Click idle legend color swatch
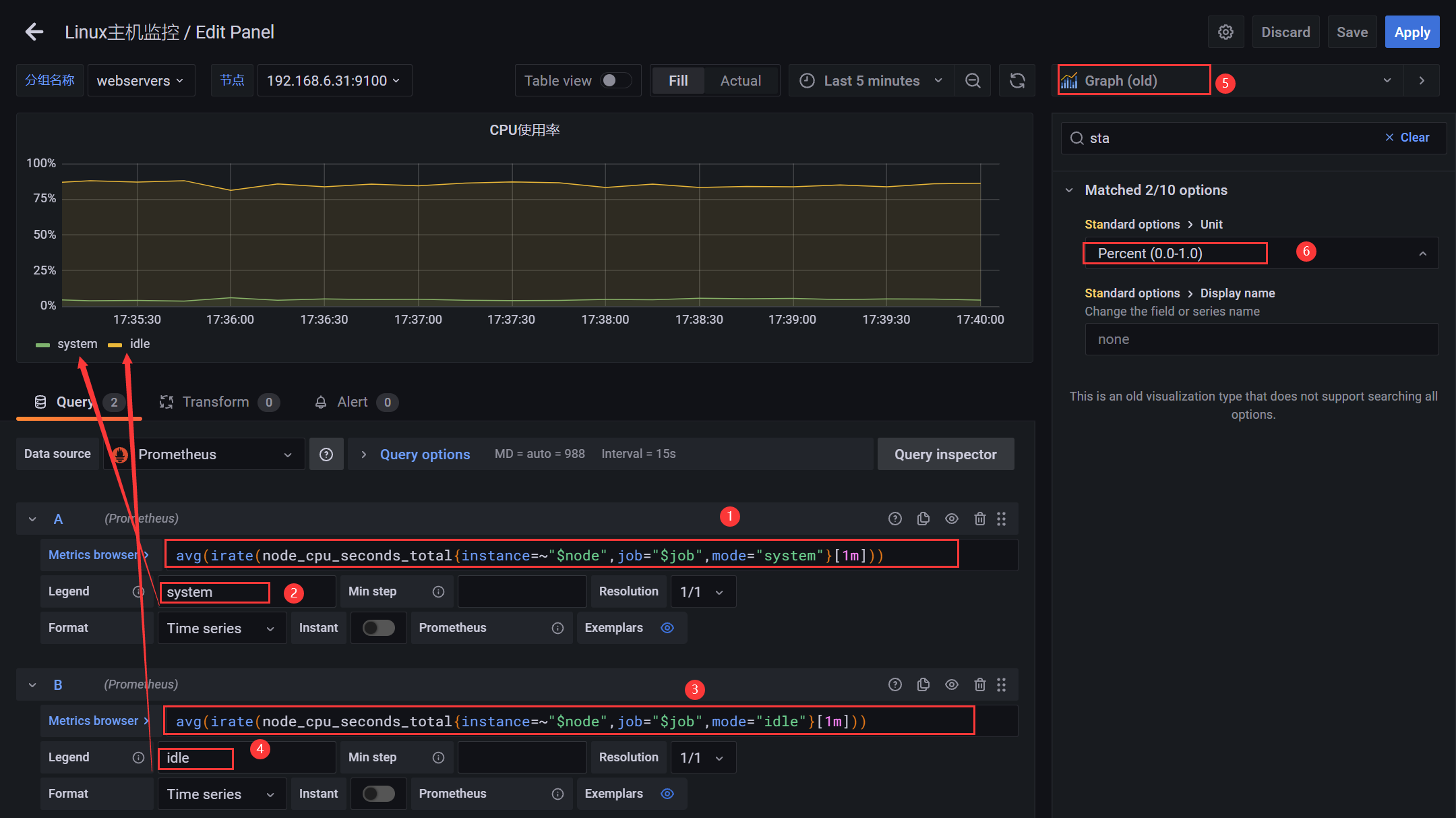Image resolution: width=1456 pixels, height=818 pixels. [x=115, y=345]
